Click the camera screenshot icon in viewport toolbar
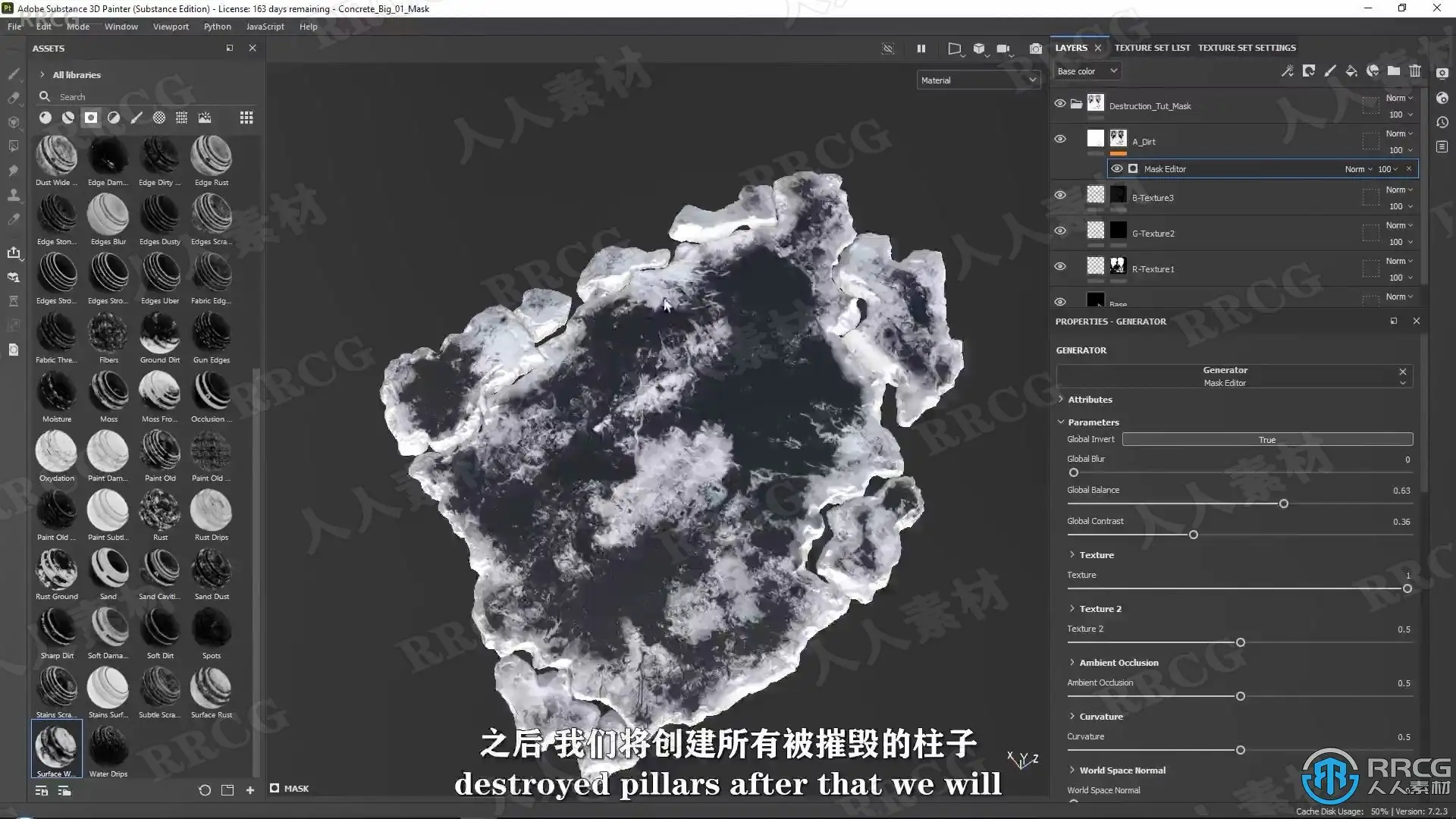The width and height of the screenshot is (1456, 819). tap(1035, 49)
